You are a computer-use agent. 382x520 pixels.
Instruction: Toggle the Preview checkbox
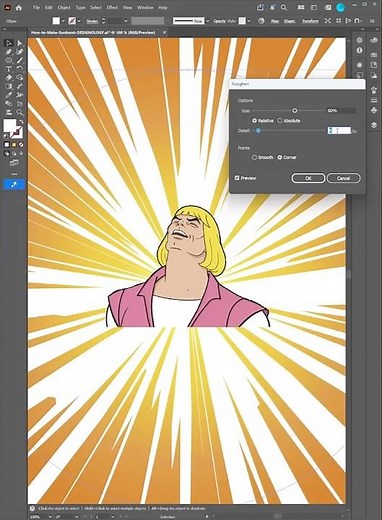pos(237,178)
